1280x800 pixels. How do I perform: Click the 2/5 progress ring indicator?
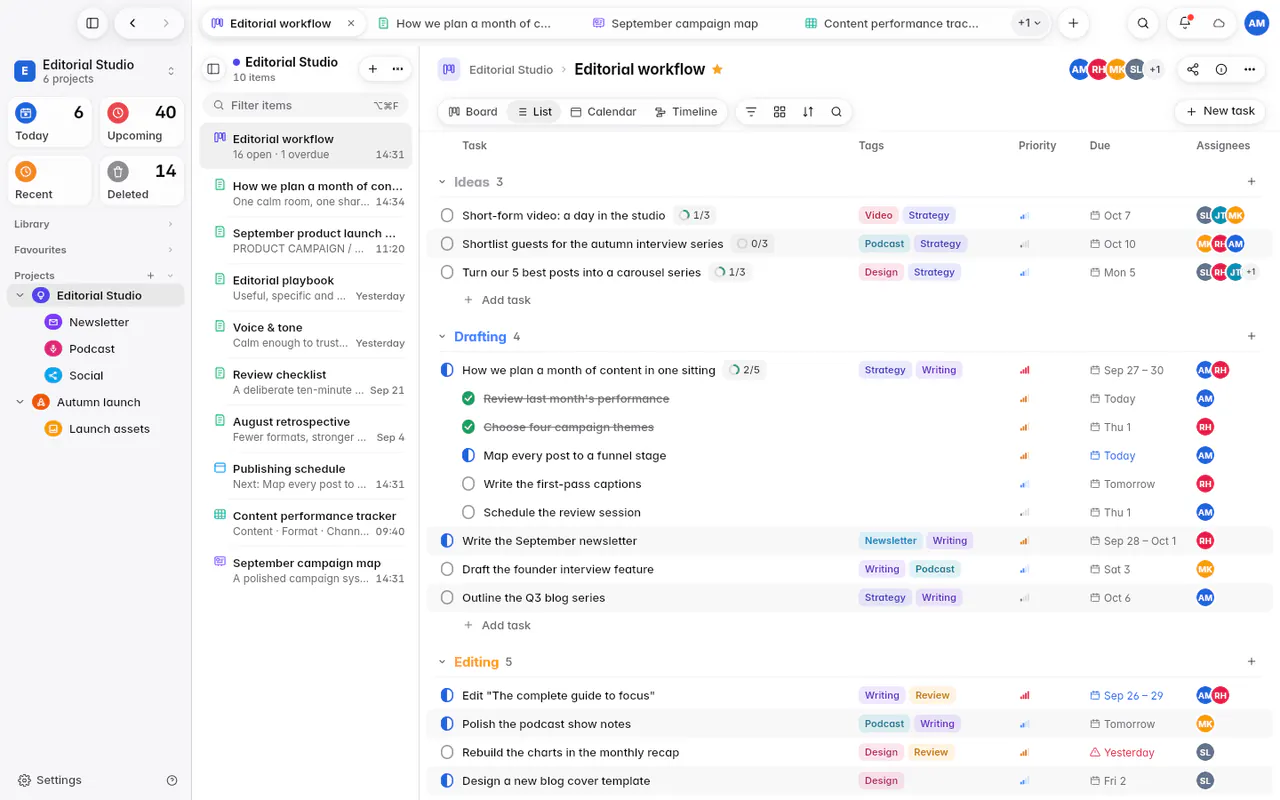pyautogui.click(x=744, y=370)
